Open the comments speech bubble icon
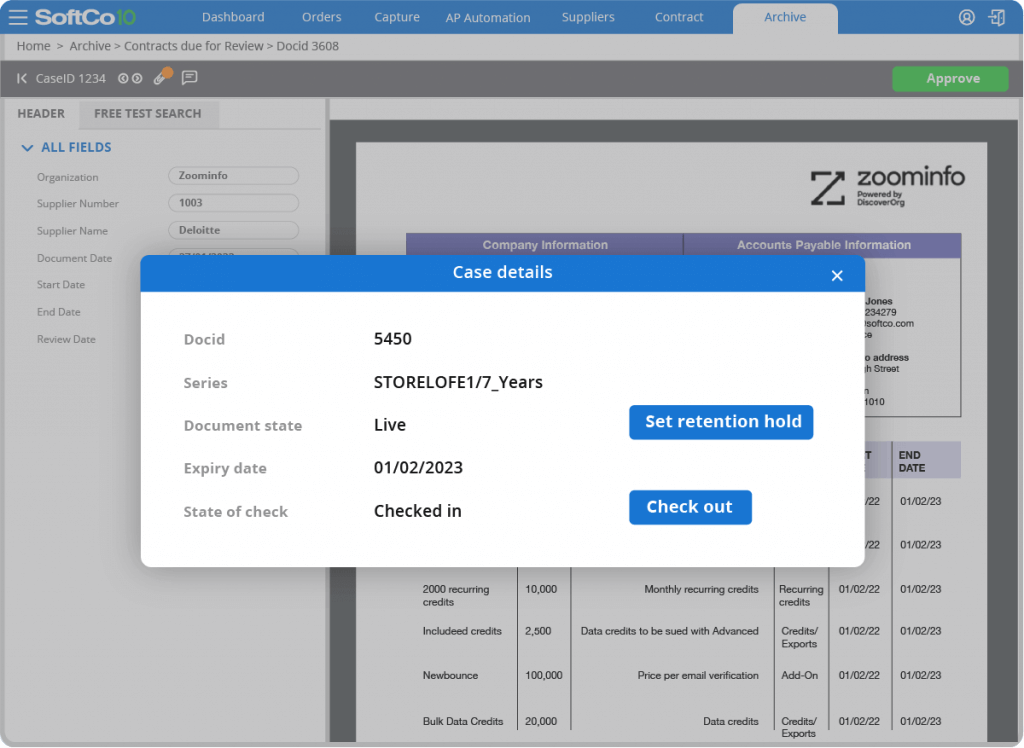The width and height of the screenshot is (1024, 748). click(x=189, y=78)
